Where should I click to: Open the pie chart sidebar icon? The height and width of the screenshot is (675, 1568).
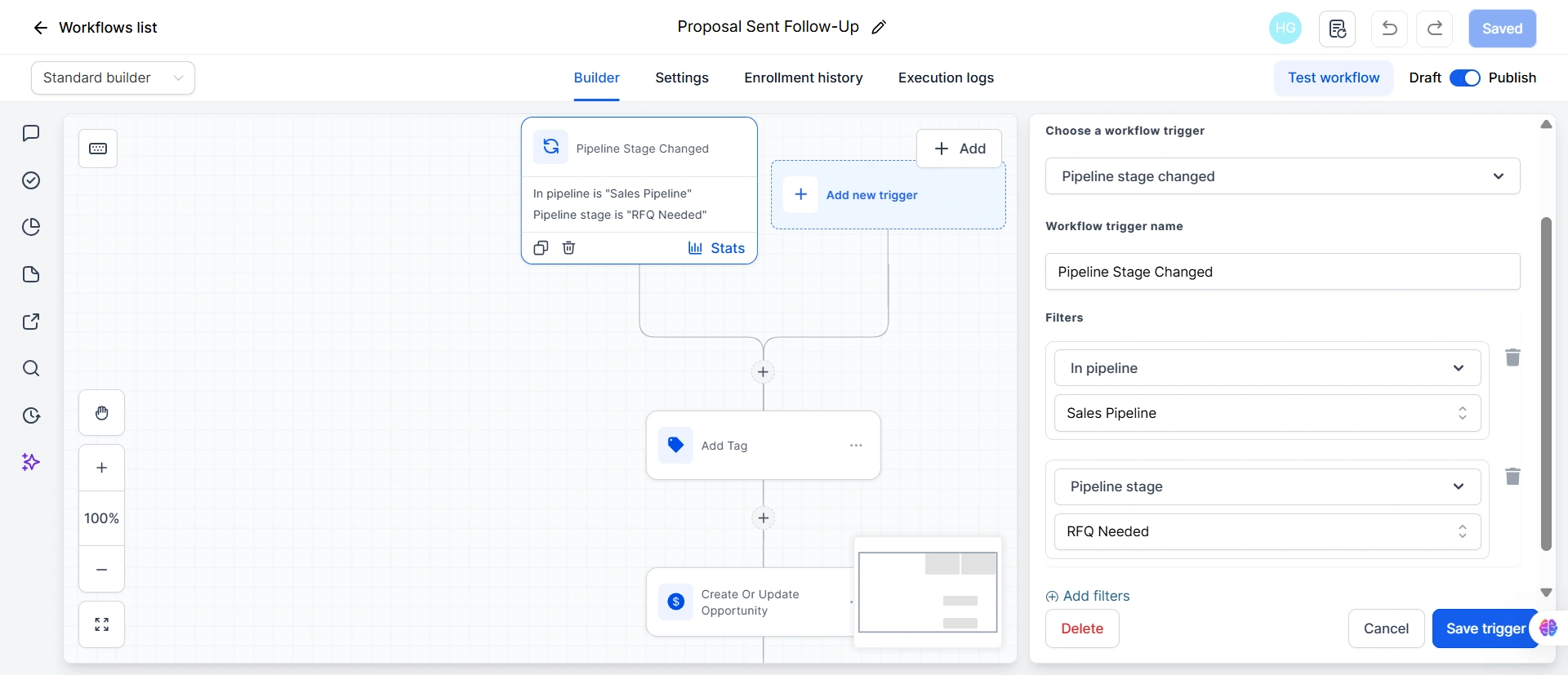tap(31, 227)
